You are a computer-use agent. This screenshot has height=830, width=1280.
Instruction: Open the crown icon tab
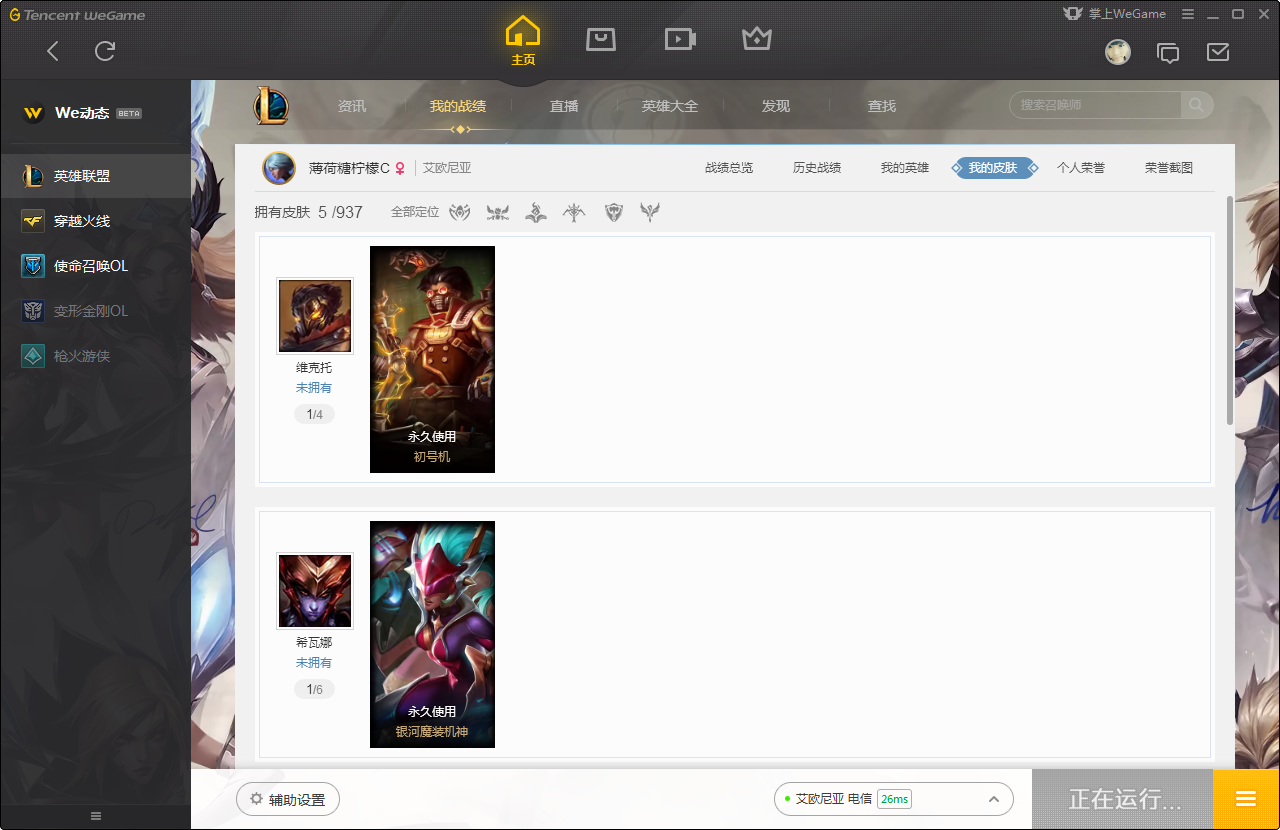tap(757, 39)
